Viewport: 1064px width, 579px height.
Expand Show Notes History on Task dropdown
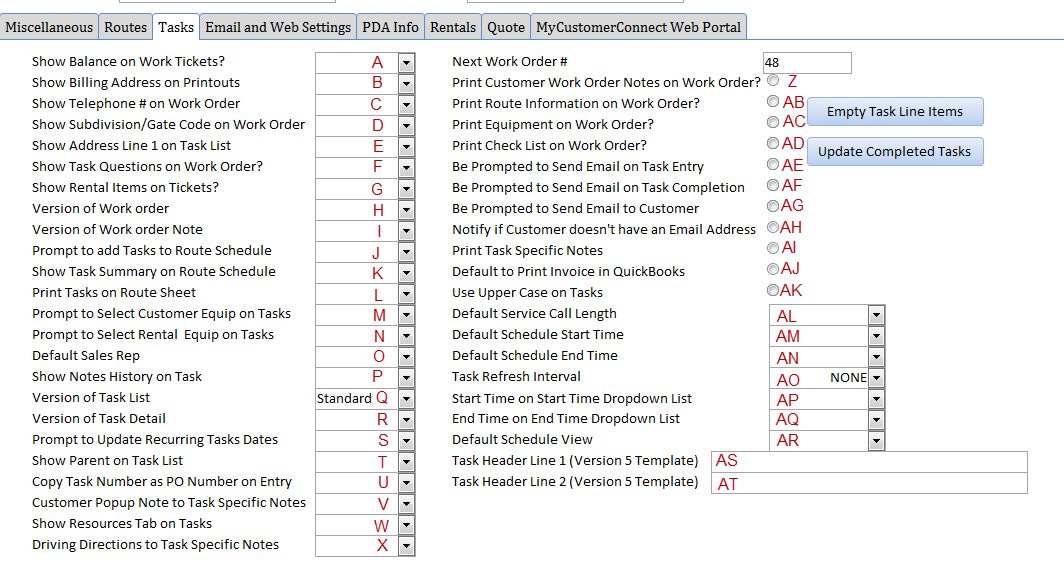[x=406, y=379]
